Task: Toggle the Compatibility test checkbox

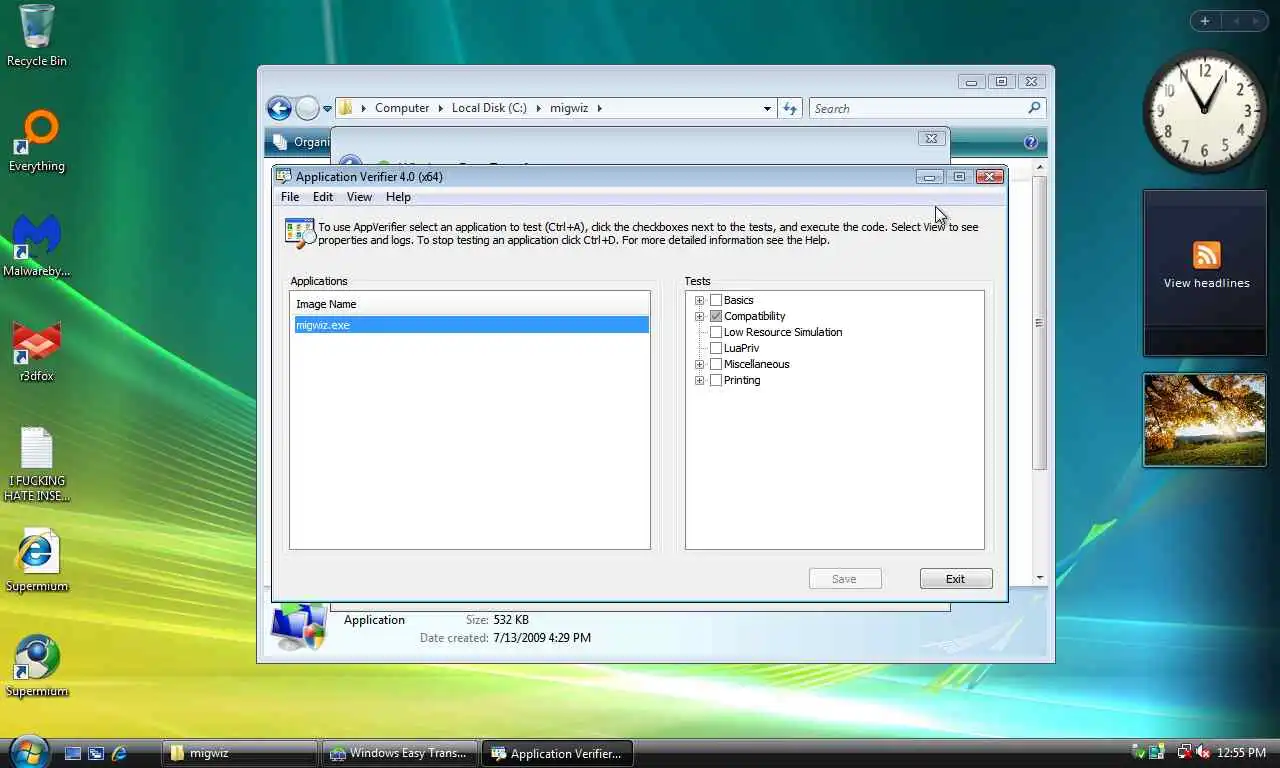Action: click(716, 316)
